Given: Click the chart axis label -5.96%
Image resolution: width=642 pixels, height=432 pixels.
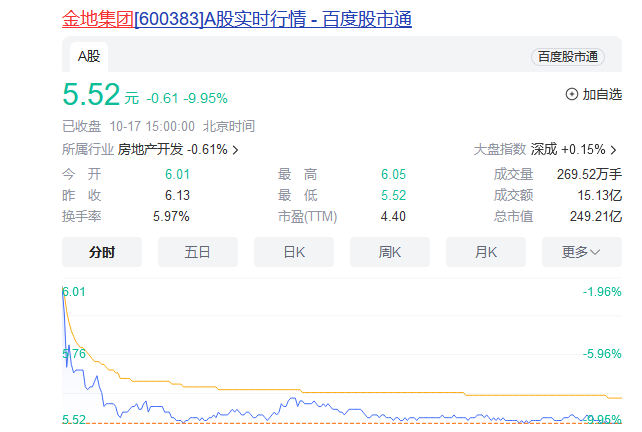Looking at the screenshot, I should [x=602, y=353].
